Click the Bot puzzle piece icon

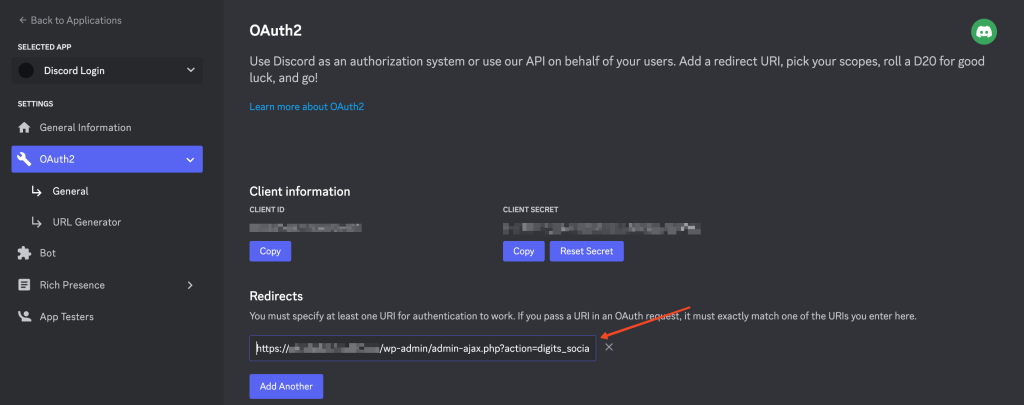[25, 253]
